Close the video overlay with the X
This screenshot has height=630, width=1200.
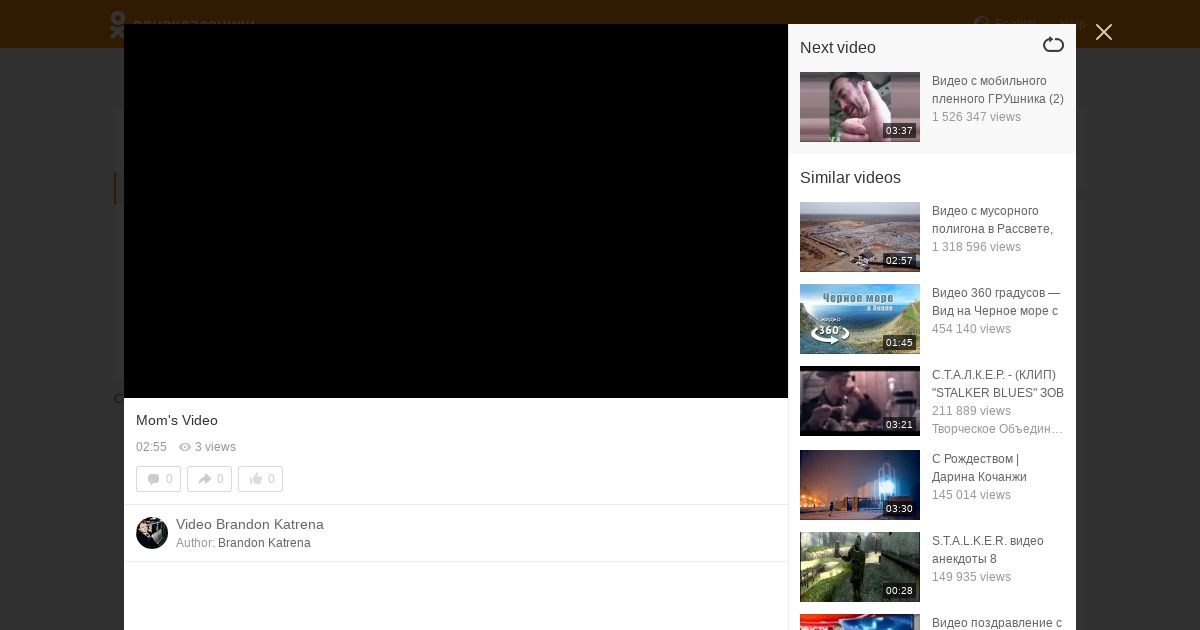[1104, 32]
